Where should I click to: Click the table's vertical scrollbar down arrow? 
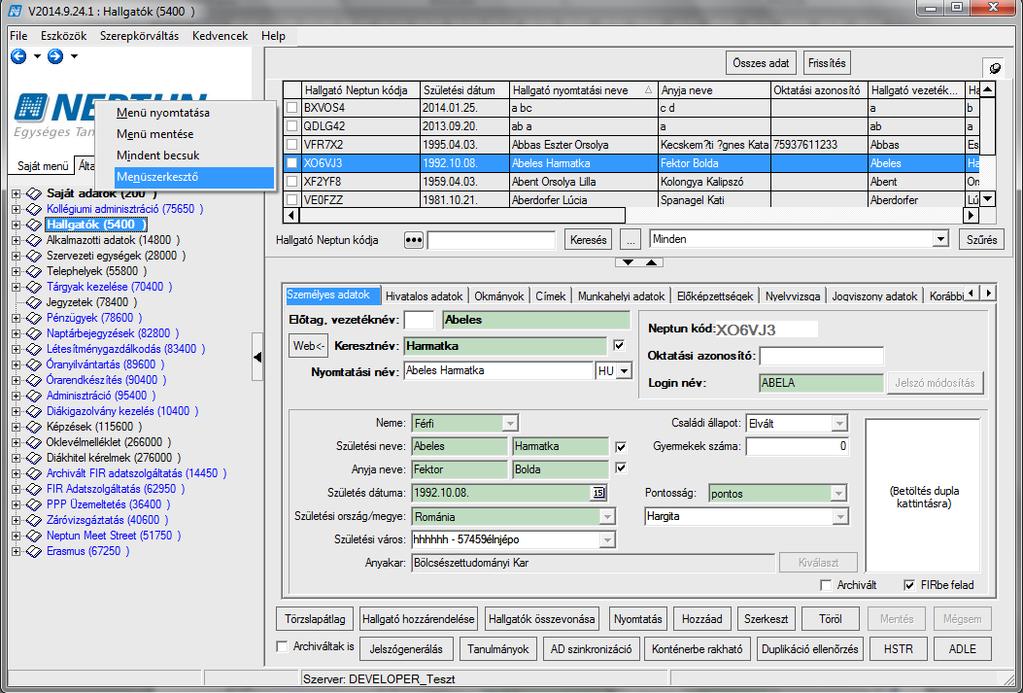point(988,199)
